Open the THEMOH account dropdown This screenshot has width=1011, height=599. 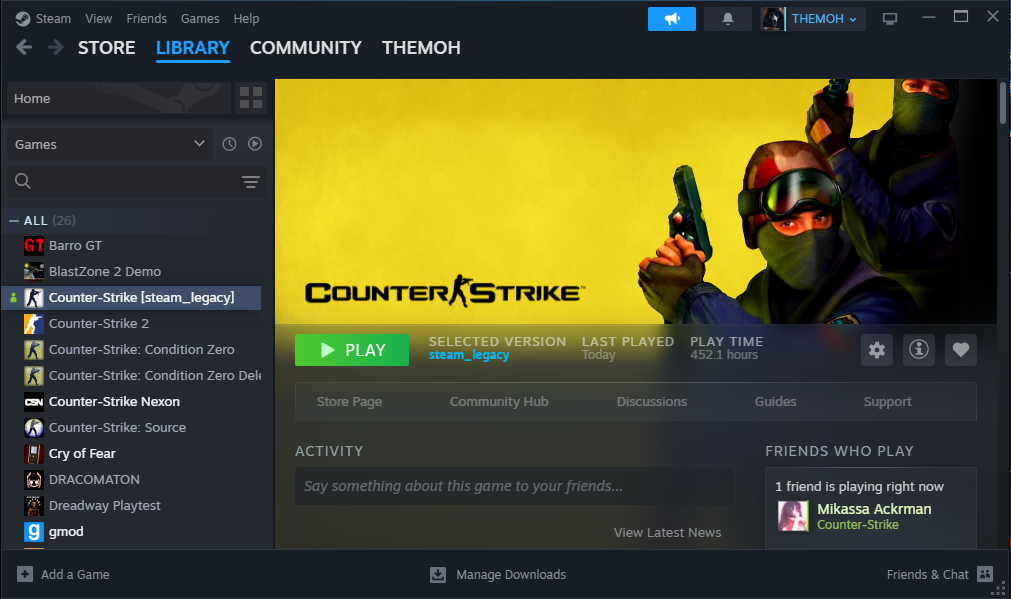point(811,19)
